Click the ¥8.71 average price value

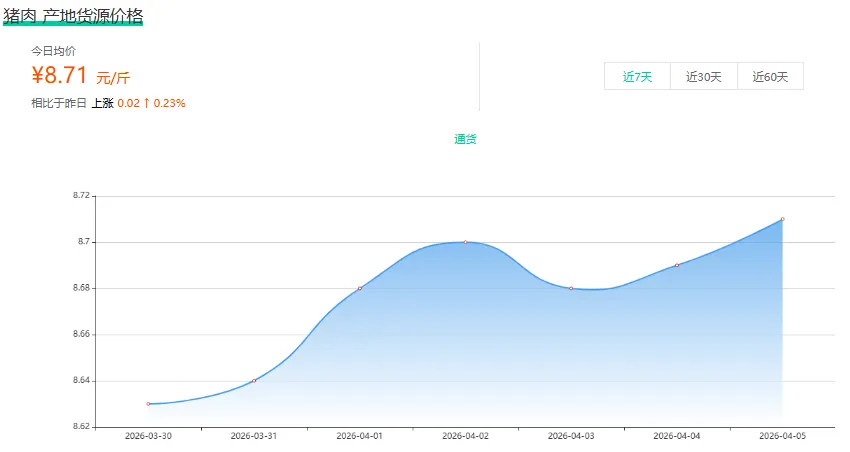coord(59,75)
